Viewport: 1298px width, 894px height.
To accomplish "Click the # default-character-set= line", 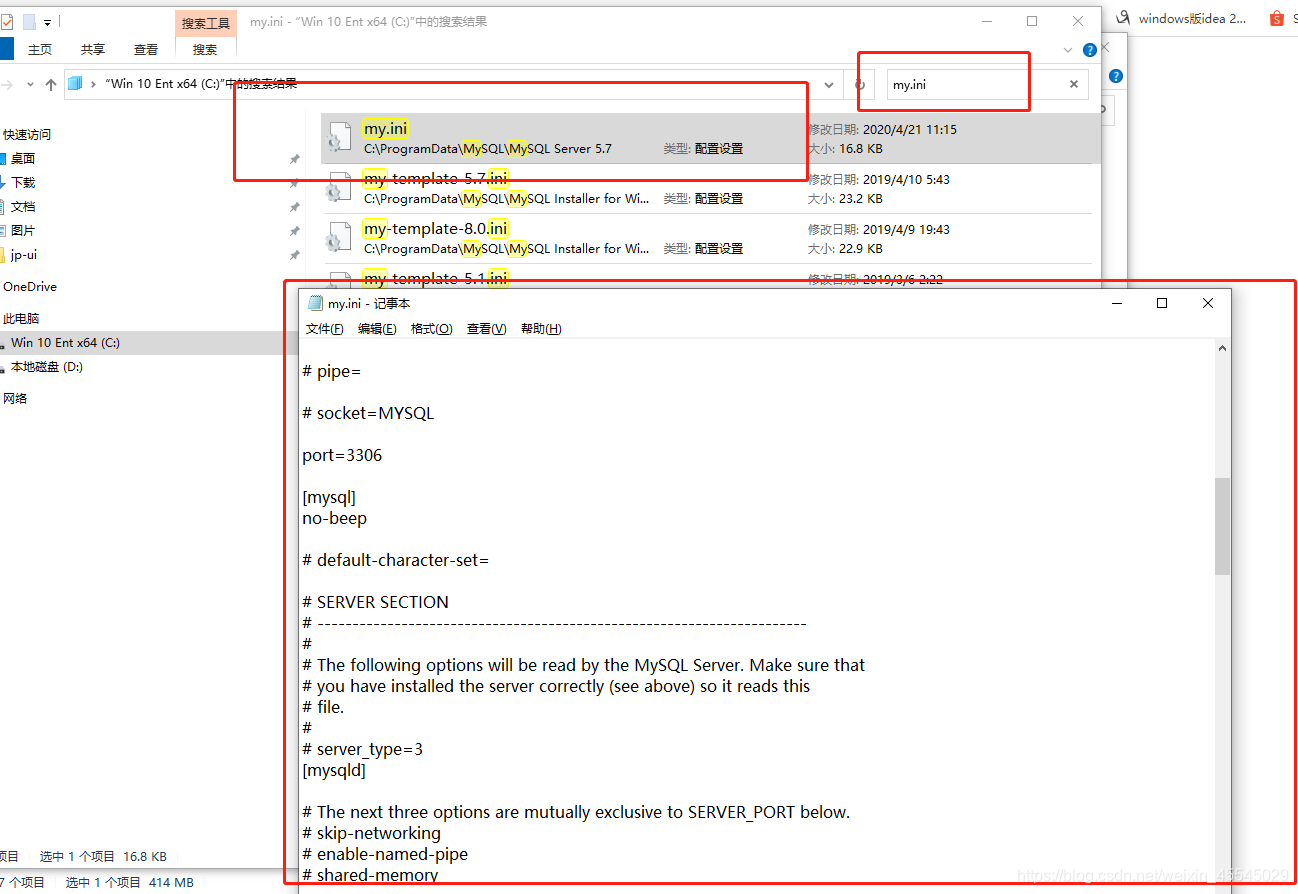I will point(396,560).
